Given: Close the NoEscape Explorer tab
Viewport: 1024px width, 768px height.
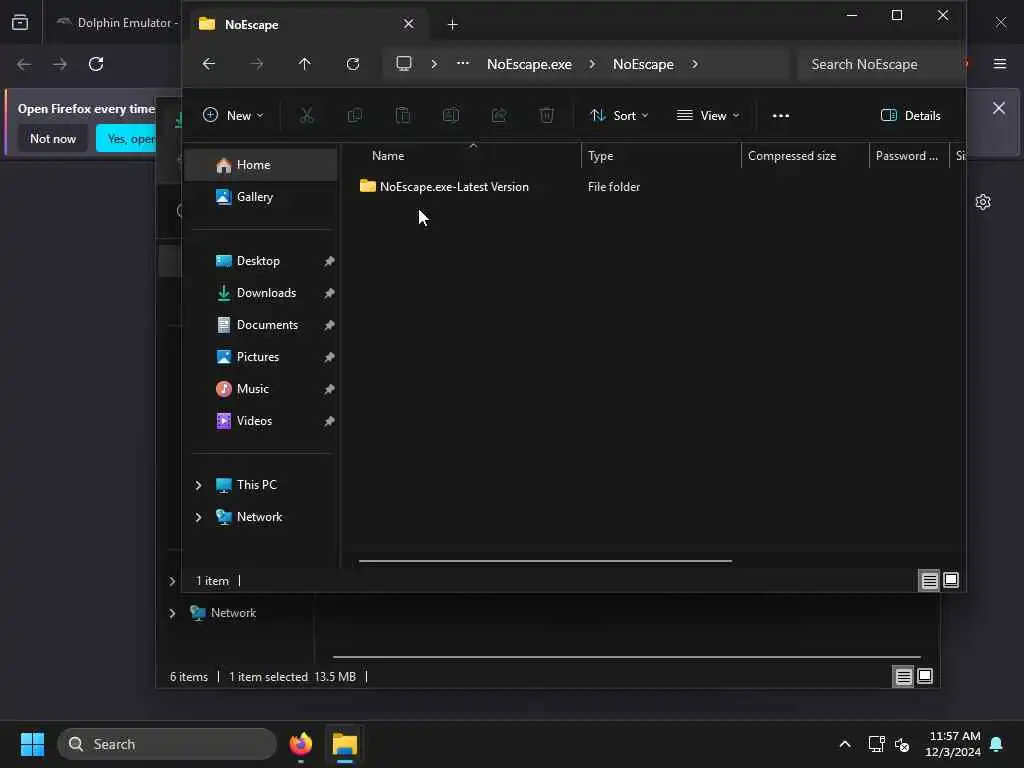Looking at the screenshot, I should click(409, 24).
